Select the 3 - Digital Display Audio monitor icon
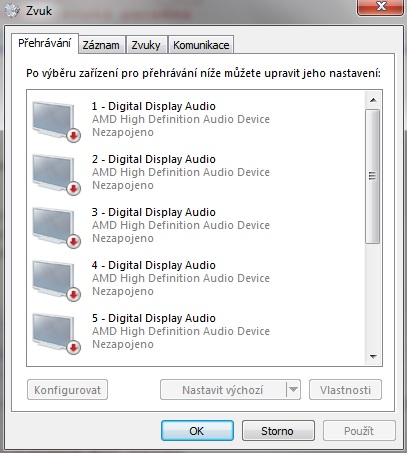The image size is (407, 453). pos(54,226)
